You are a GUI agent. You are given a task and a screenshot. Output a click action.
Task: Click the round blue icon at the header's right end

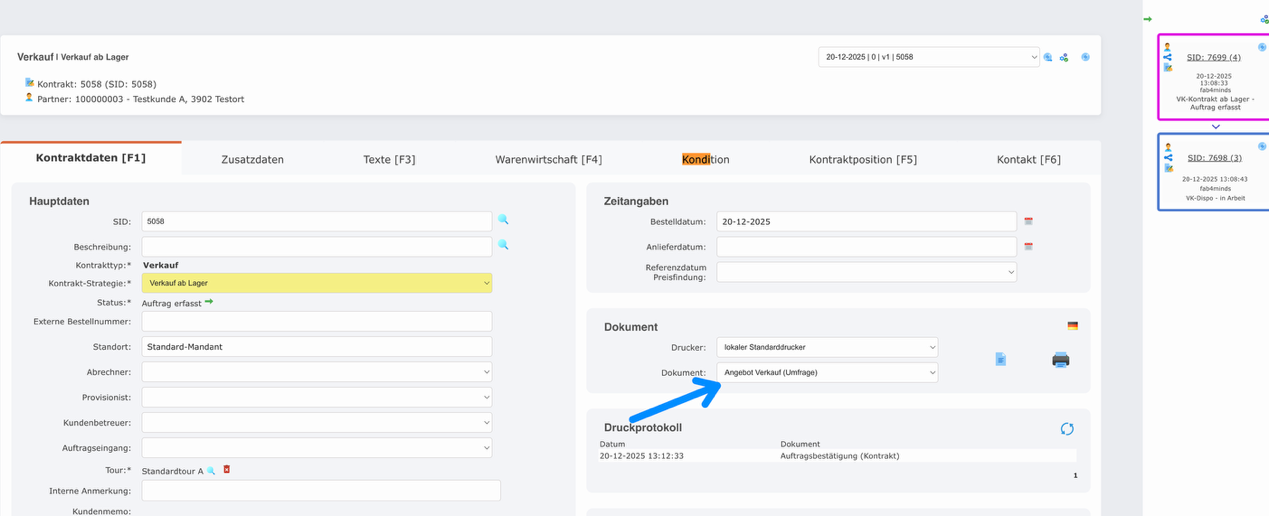(x=1085, y=57)
